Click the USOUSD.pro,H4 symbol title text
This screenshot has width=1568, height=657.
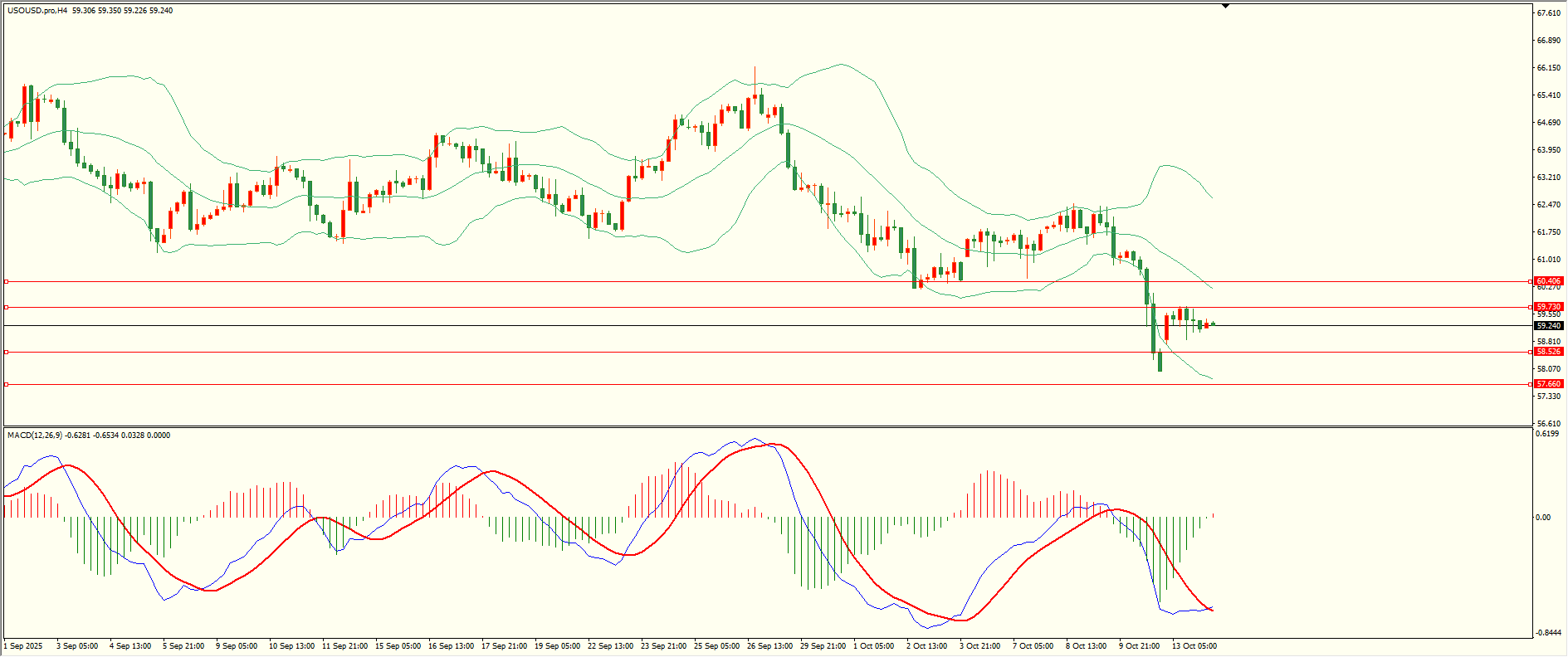(37, 11)
